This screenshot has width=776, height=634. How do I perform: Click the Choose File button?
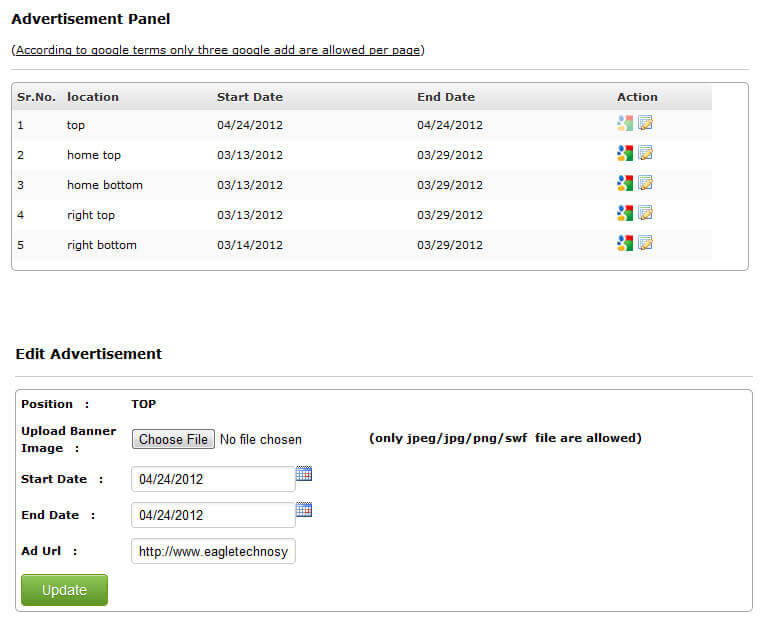(173, 439)
